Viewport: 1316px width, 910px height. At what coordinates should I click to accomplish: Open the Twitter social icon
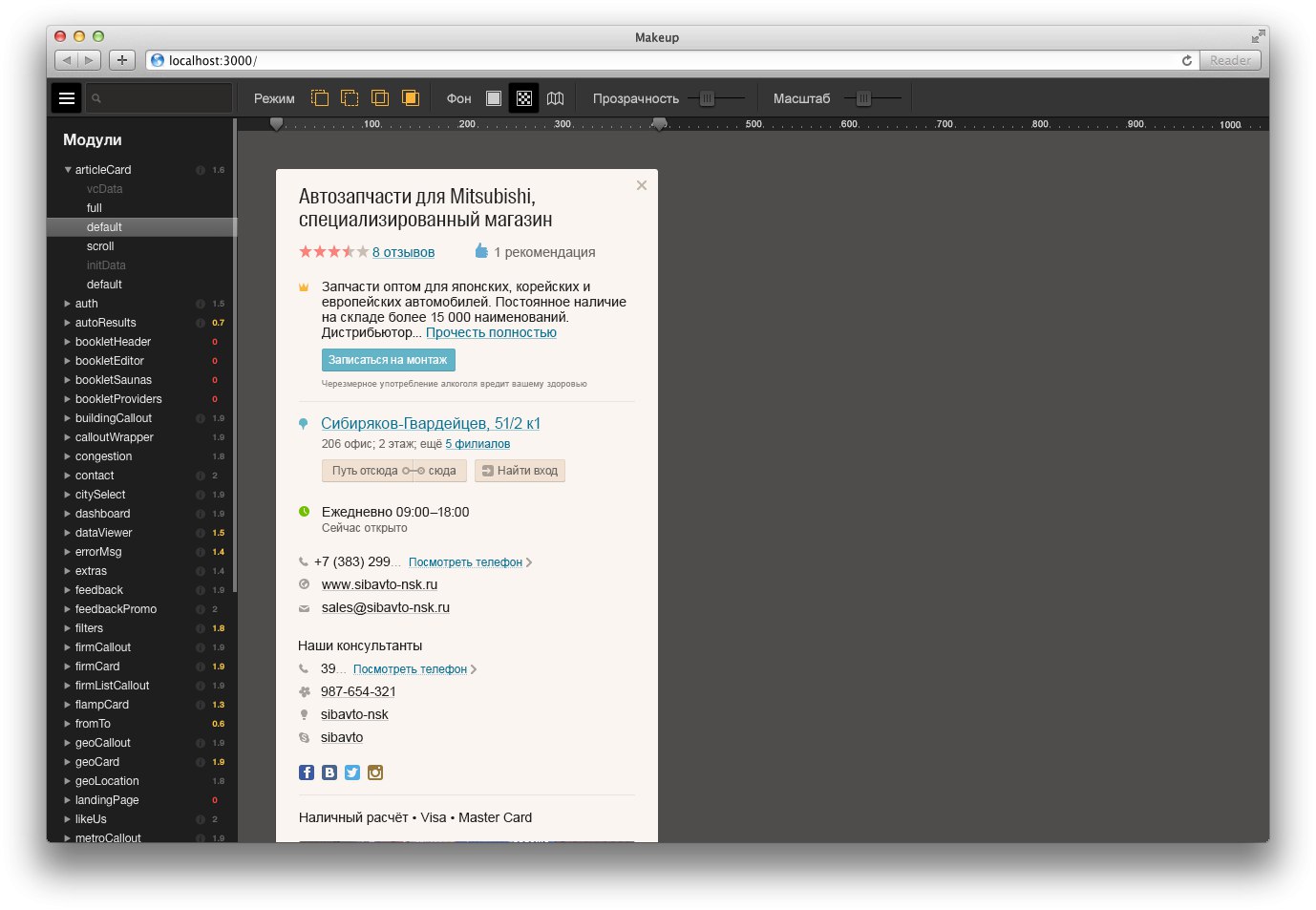(352, 772)
